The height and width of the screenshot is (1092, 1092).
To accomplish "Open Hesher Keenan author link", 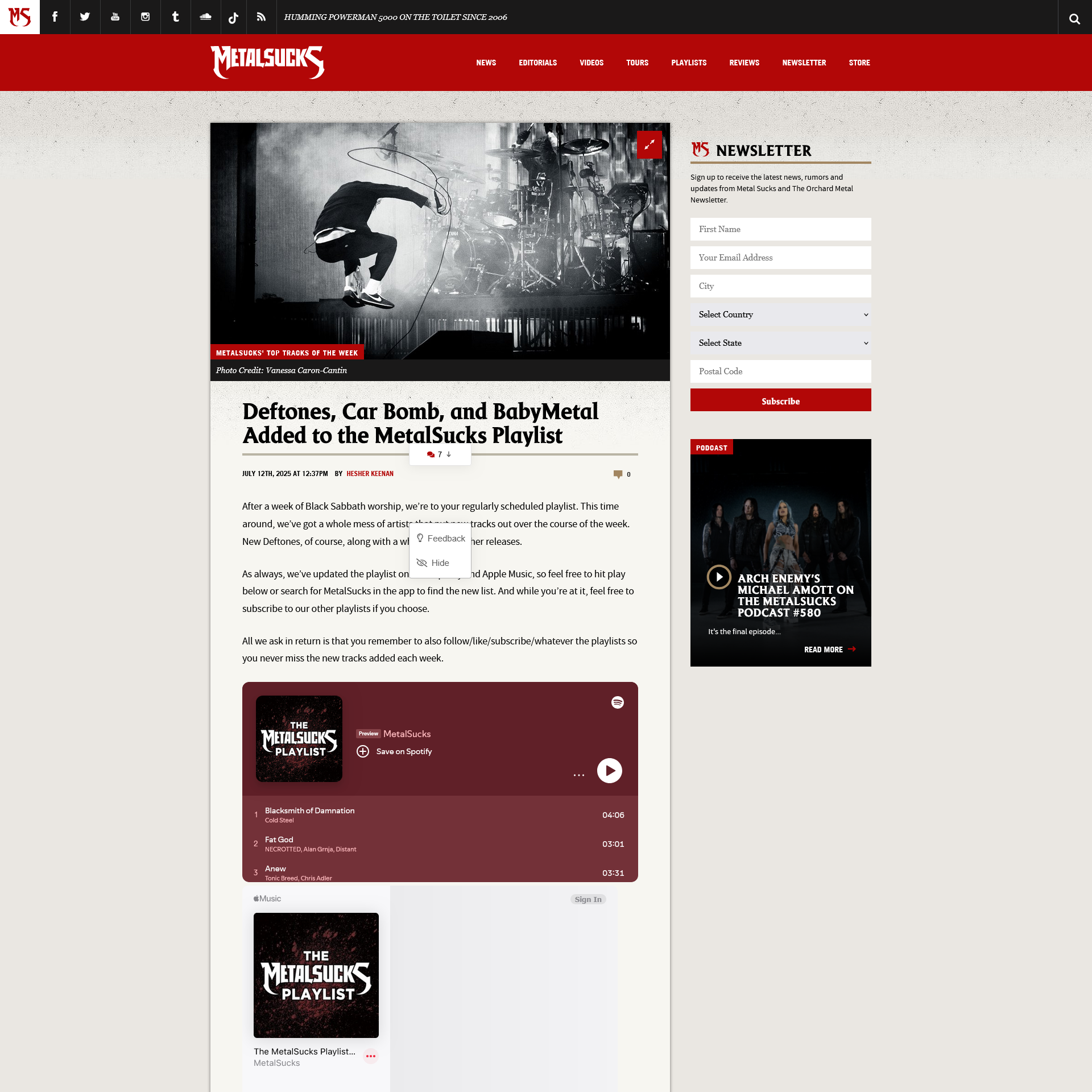I will click(370, 474).
